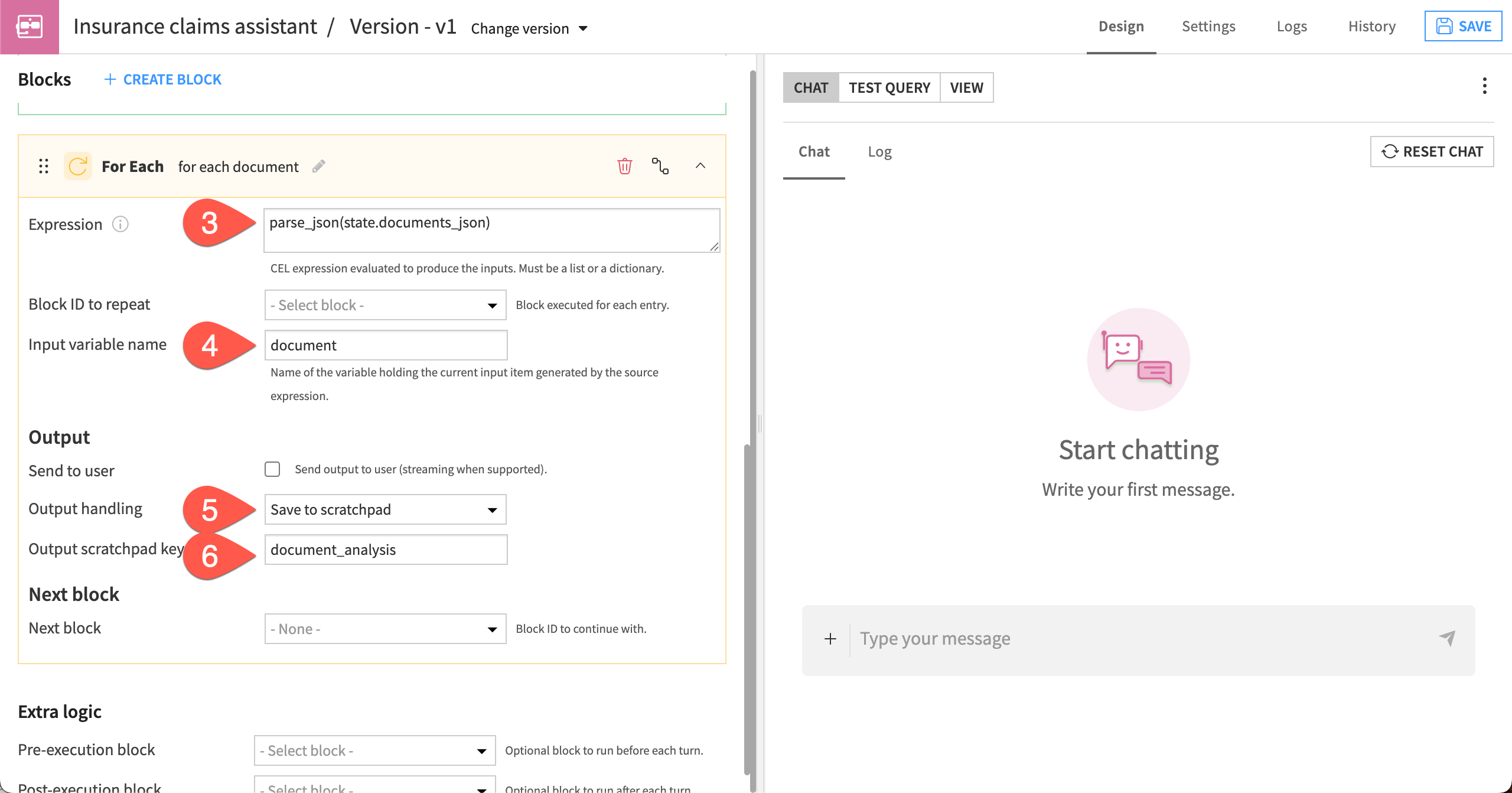
Task: Open the chat panel options menu
Action: click(1485, 86)
